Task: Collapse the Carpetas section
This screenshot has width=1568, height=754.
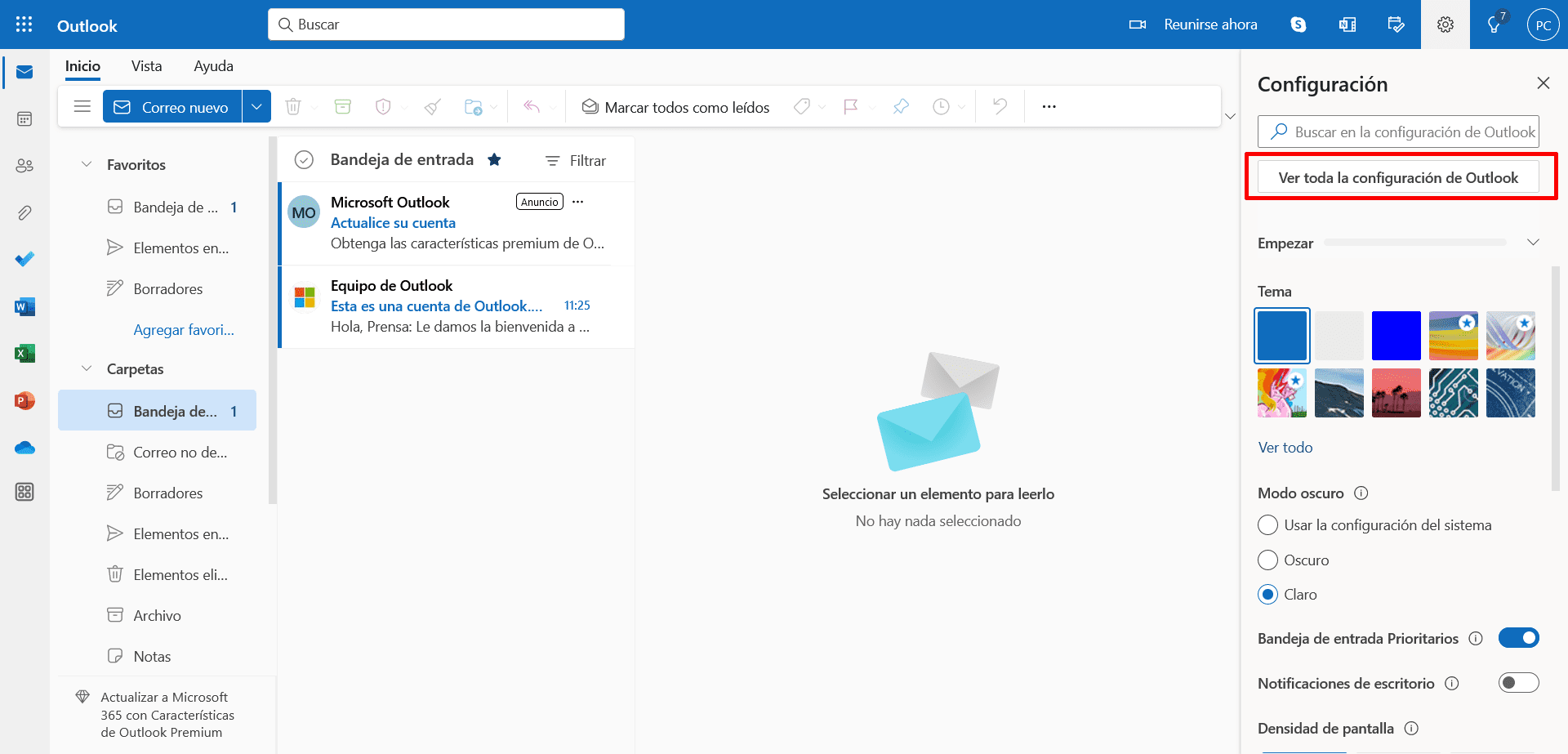Action: point(87,368)
